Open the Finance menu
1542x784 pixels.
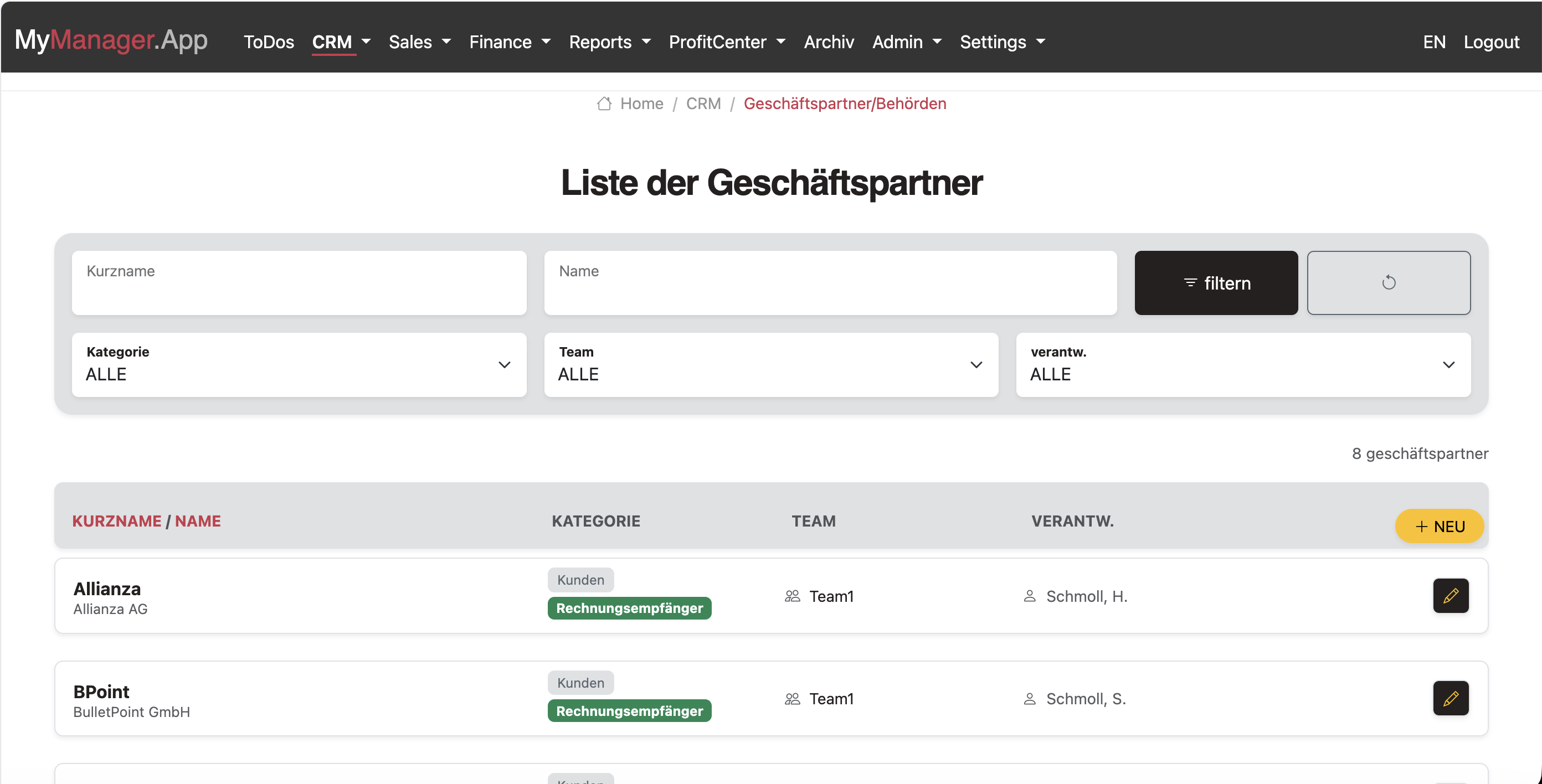coord(510,42)
